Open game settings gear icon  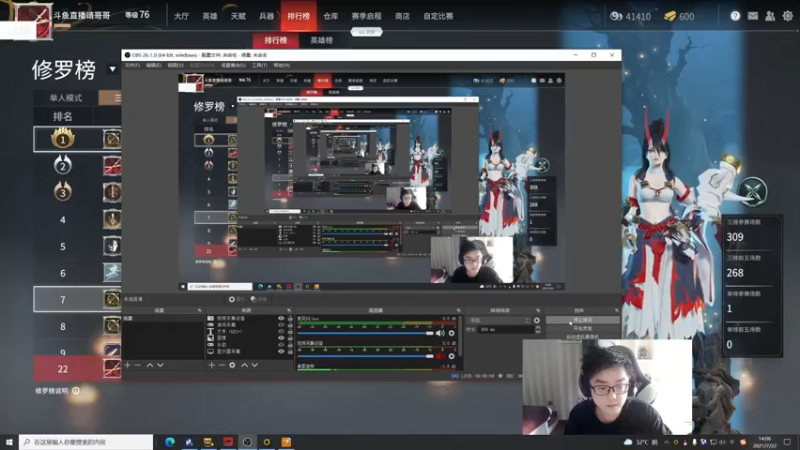(788, 16)
